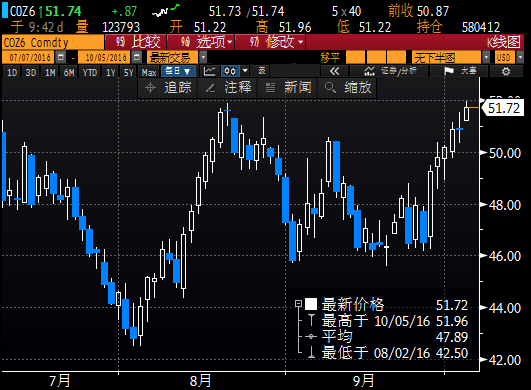
Task: Click the 前收 50.87 previous close
Action: click(x=419, y=11)
